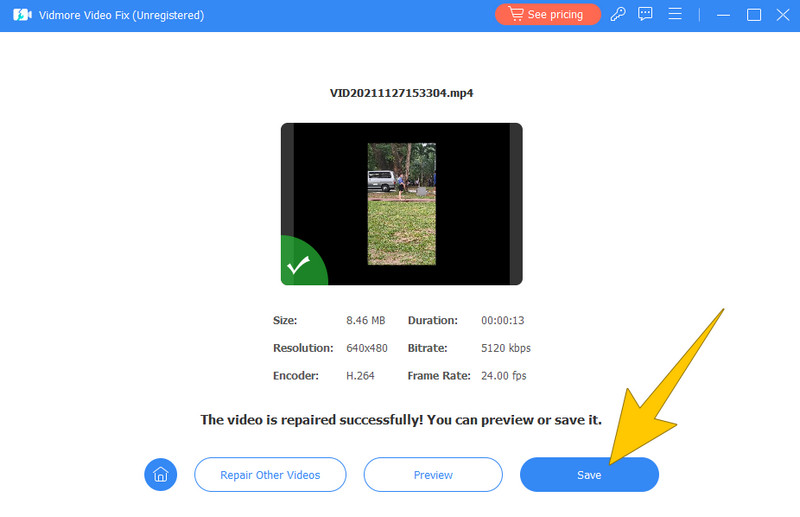Open registration via the key icon
800x517 pixels.
[618, 14]
